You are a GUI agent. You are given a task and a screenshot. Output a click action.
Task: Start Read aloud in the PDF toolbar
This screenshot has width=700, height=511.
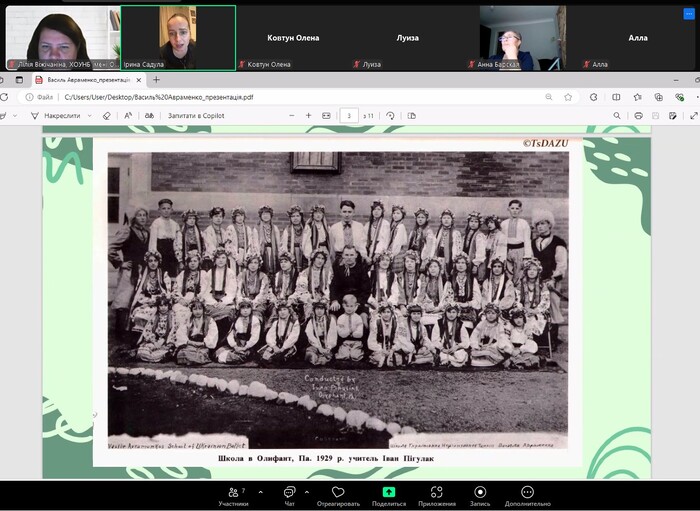point(150,116)
